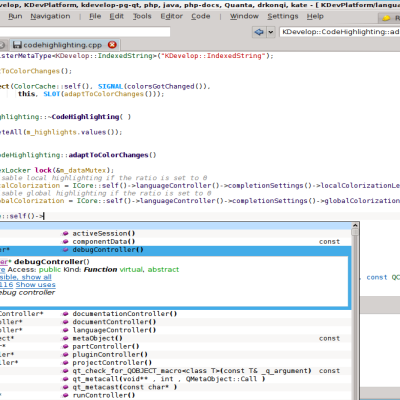Click function icon beside componentData()
The image size is (400, 400).
tap(65, 242)
